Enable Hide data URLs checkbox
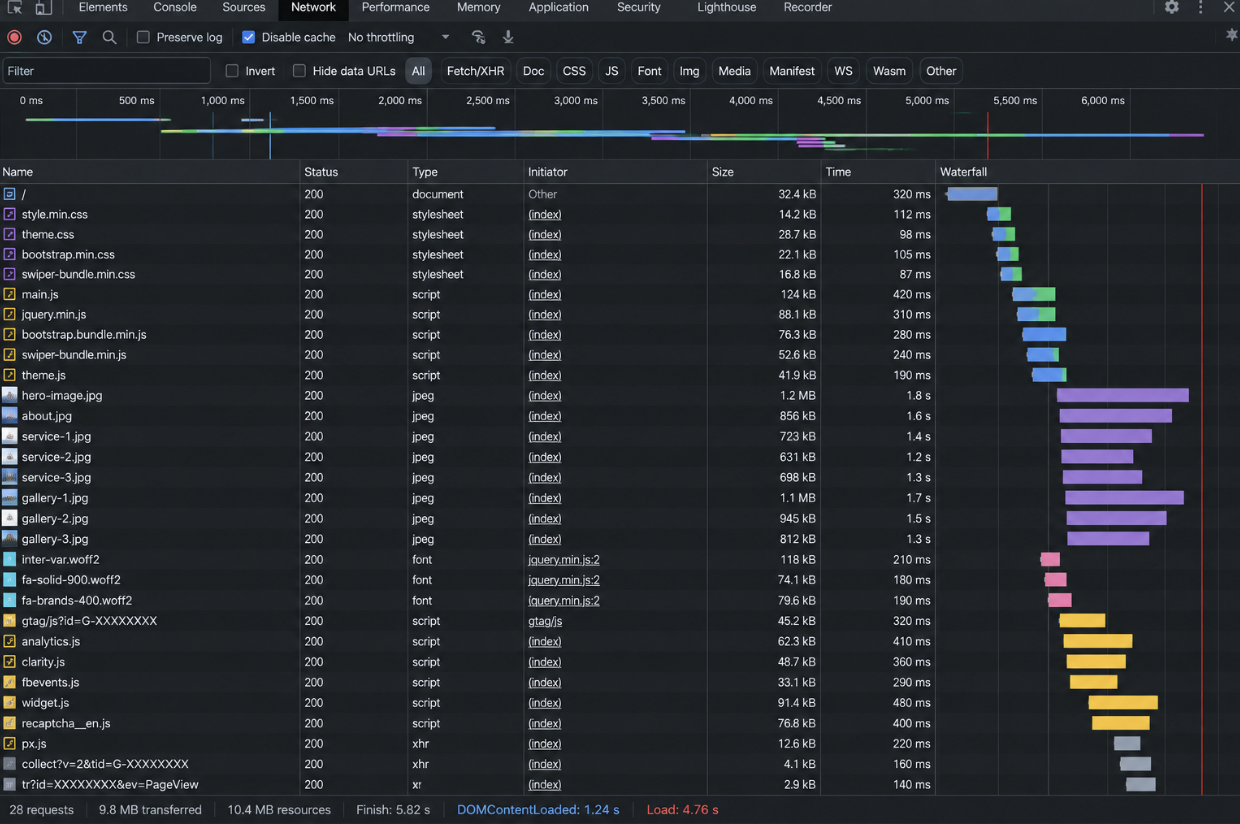1240x824 pixels. pyautogui.click(x=299, y=71)
